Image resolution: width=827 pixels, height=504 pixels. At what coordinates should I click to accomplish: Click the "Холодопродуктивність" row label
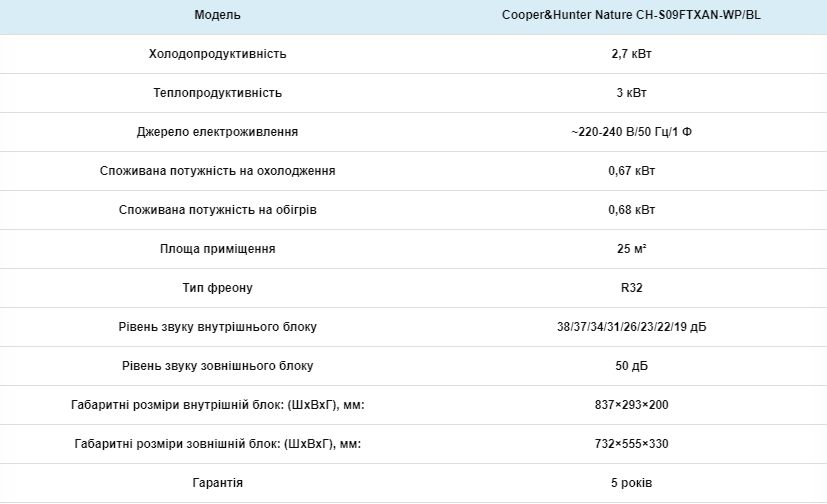[218, 54]
